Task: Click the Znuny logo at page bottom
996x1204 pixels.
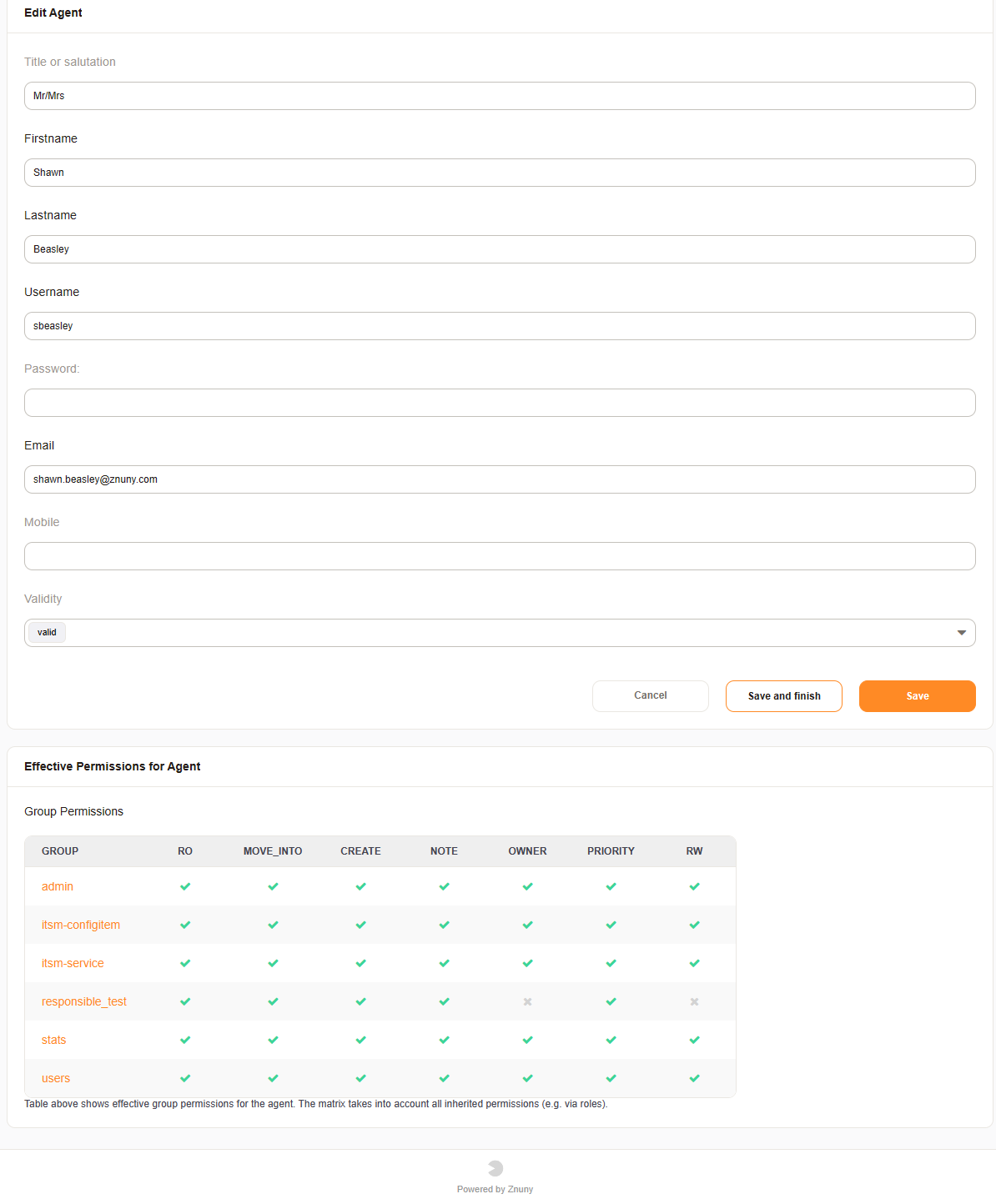Action: click(x=495, y=1167)
